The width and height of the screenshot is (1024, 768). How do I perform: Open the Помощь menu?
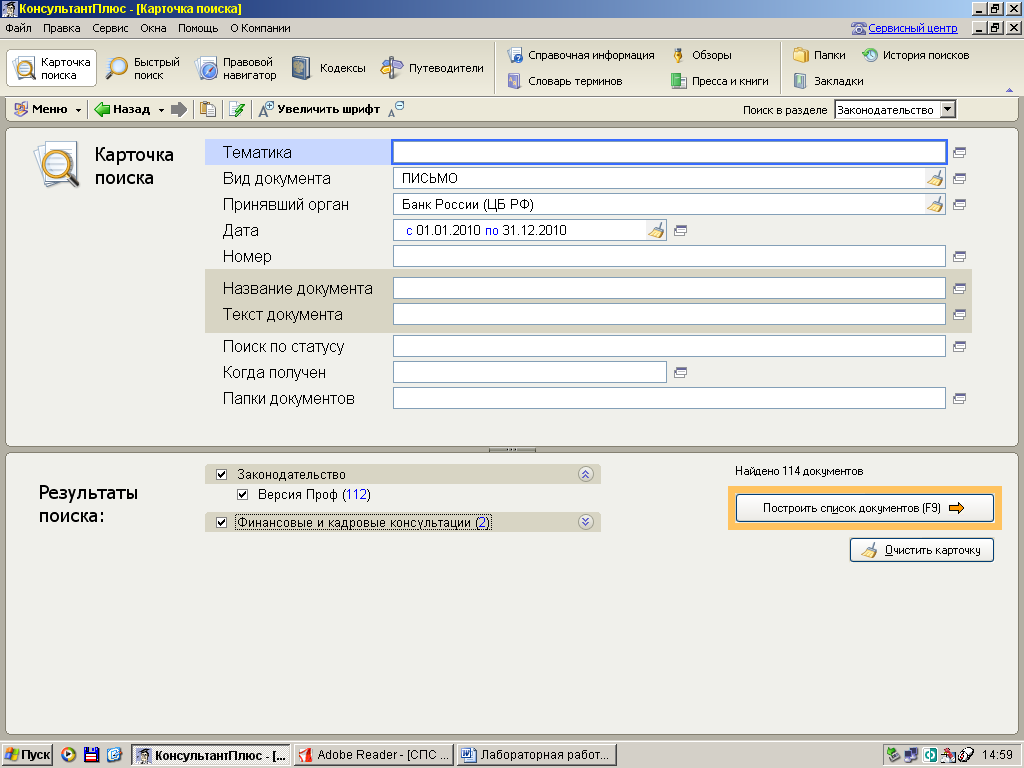198,28
